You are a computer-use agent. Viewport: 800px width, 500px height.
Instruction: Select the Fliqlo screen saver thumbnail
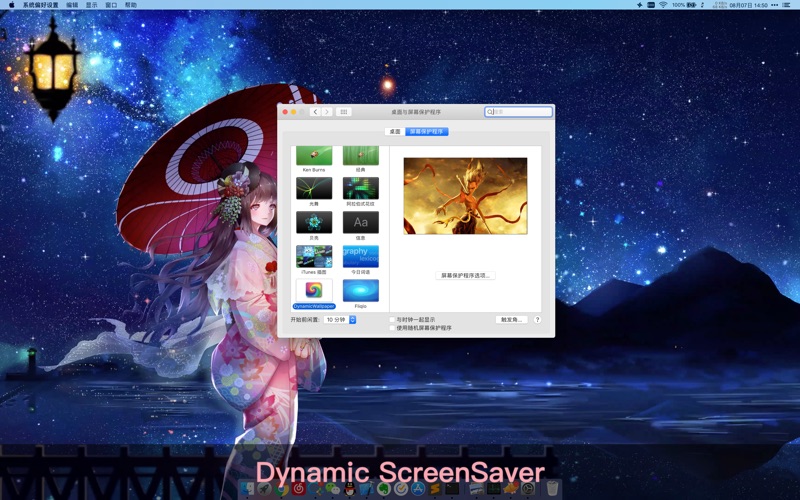tap(361, 290)
